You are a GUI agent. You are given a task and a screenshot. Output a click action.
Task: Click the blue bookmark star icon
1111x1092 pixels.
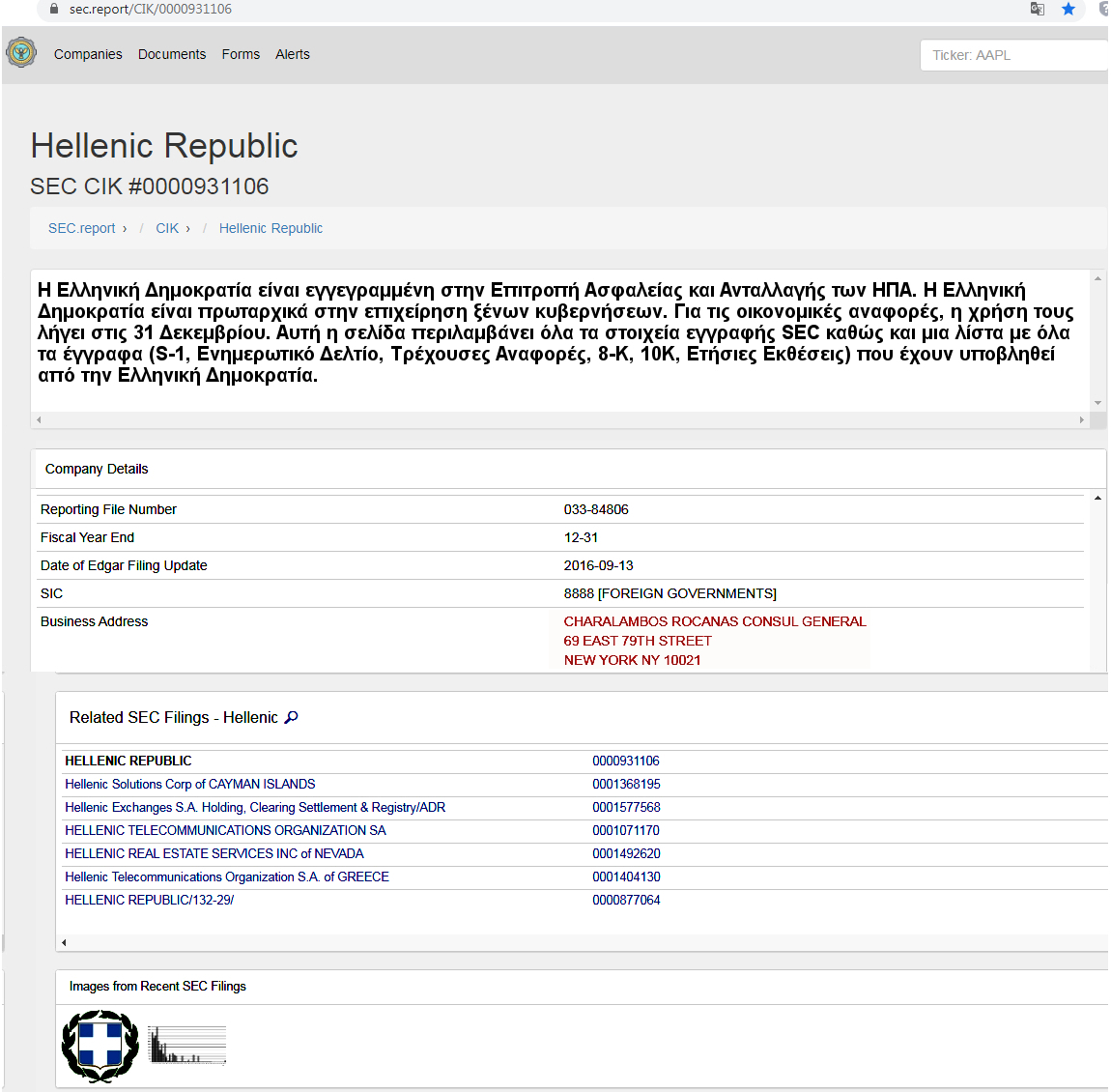pos(1068,10)
